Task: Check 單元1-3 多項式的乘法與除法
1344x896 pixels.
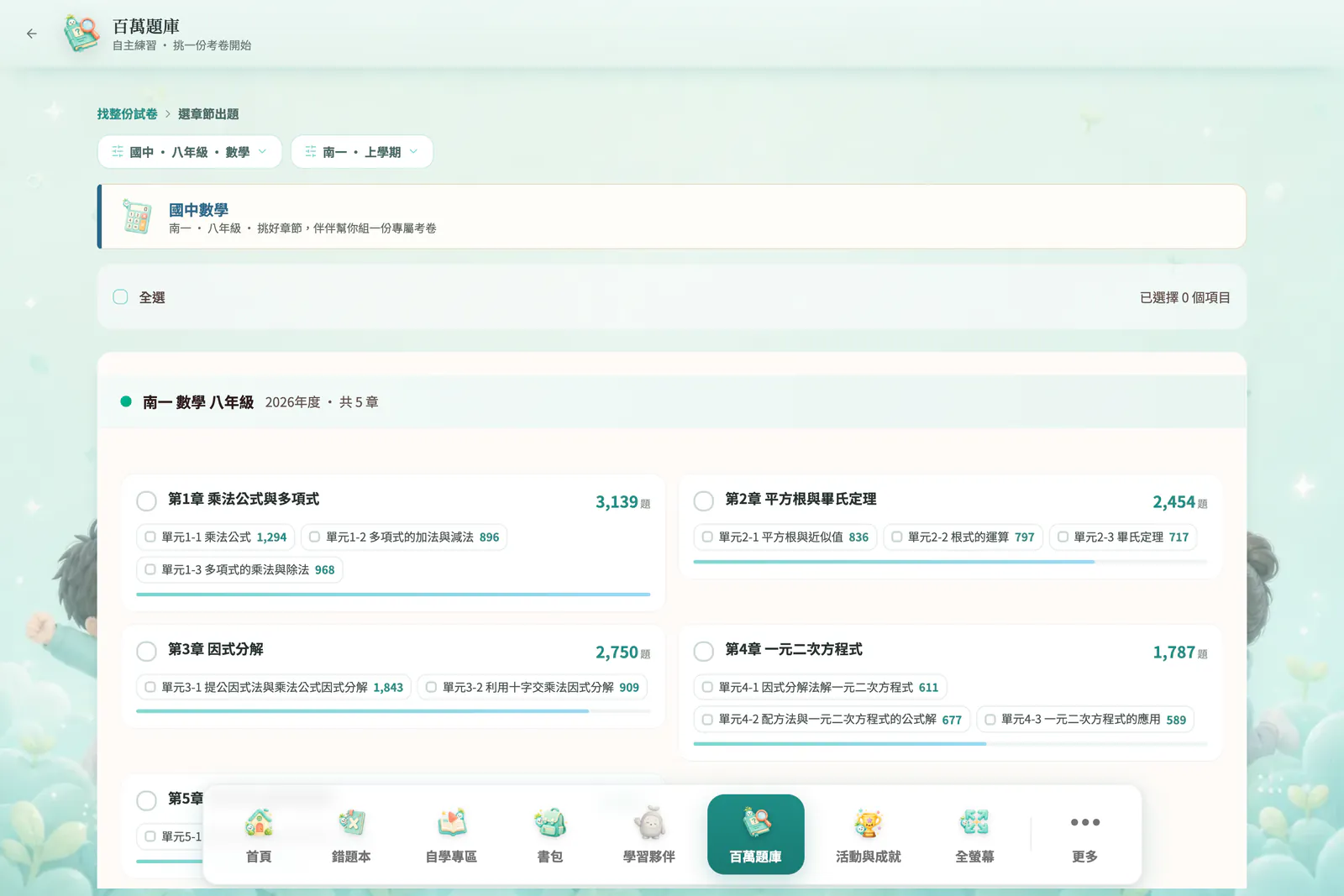Action: 150,570
